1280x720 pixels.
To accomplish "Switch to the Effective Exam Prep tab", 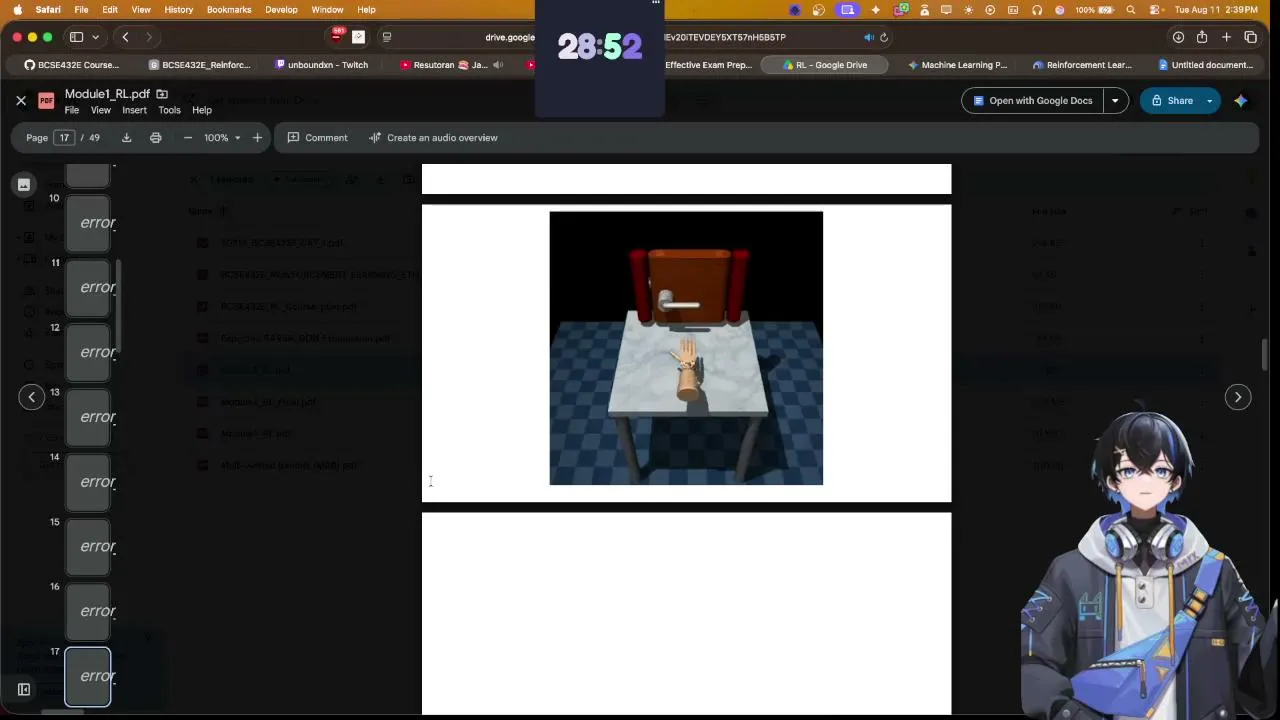I will [x=708, y=65].
